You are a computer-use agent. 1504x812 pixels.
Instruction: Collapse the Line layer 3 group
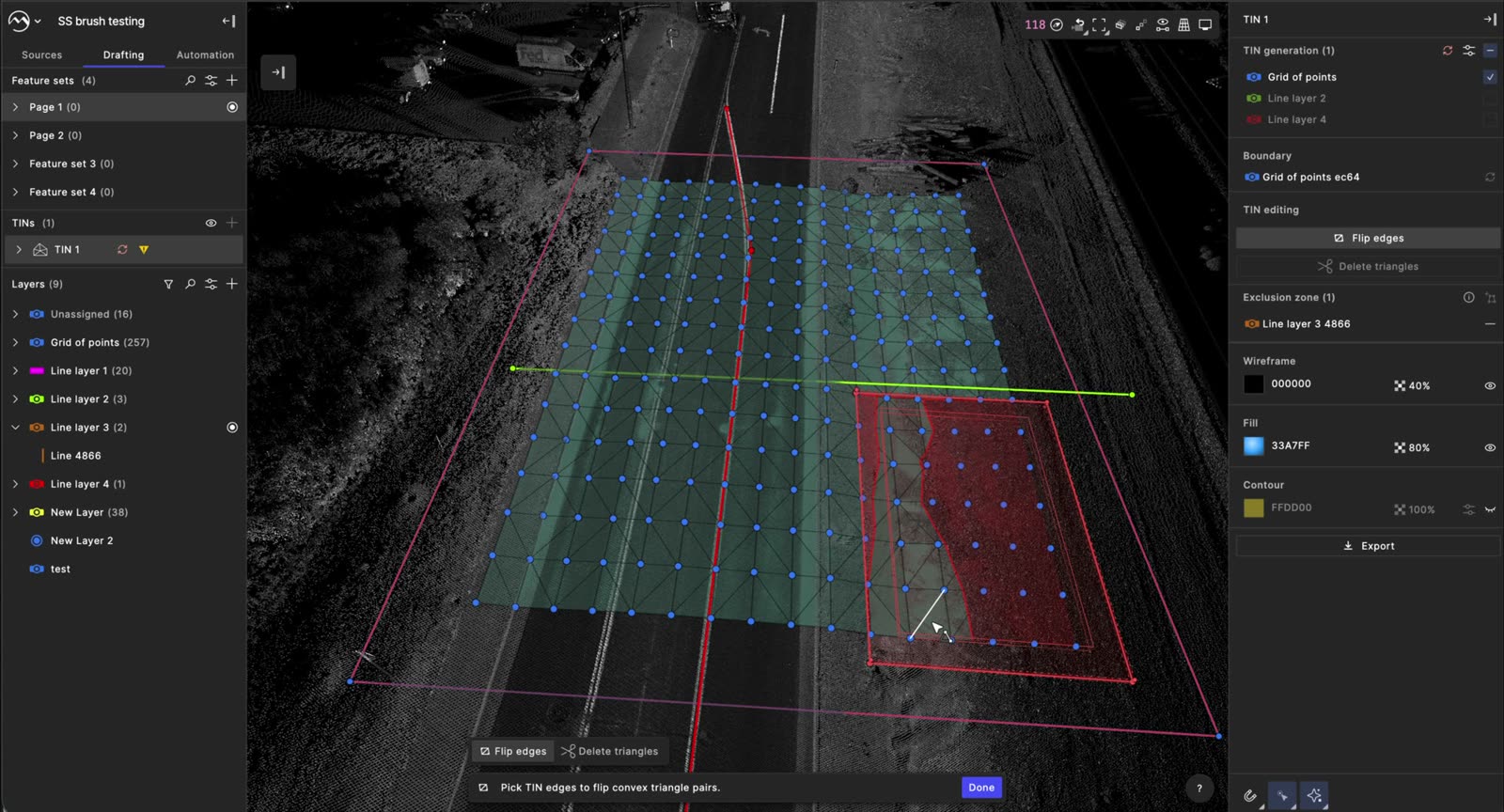pos(15,428)
